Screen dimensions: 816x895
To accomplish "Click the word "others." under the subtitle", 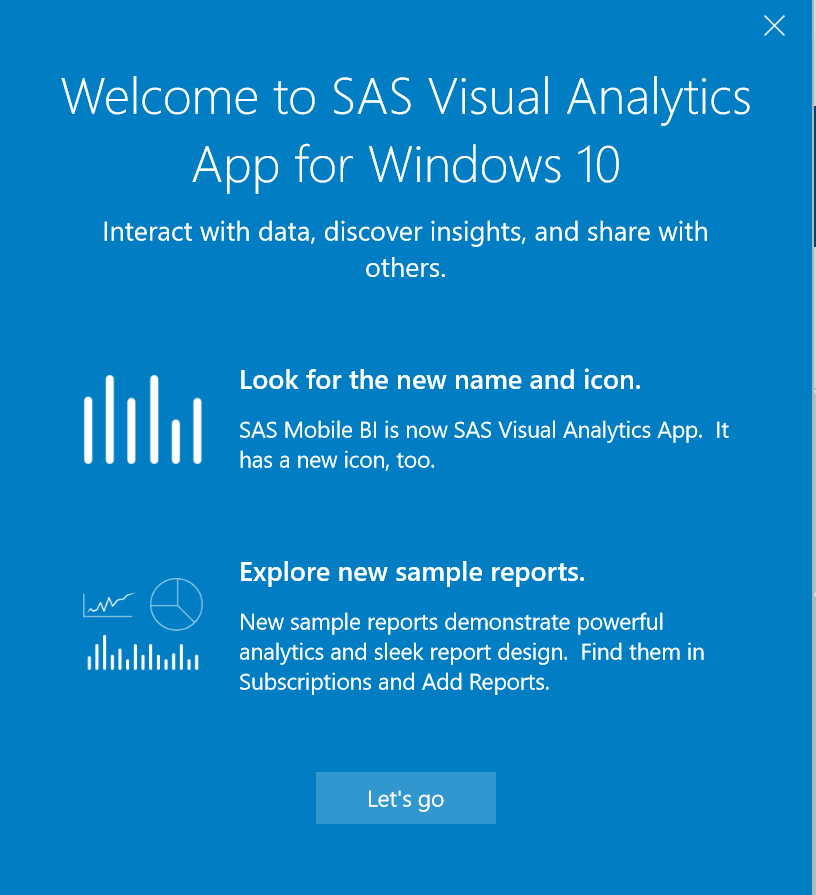I will tap(405, 269).
